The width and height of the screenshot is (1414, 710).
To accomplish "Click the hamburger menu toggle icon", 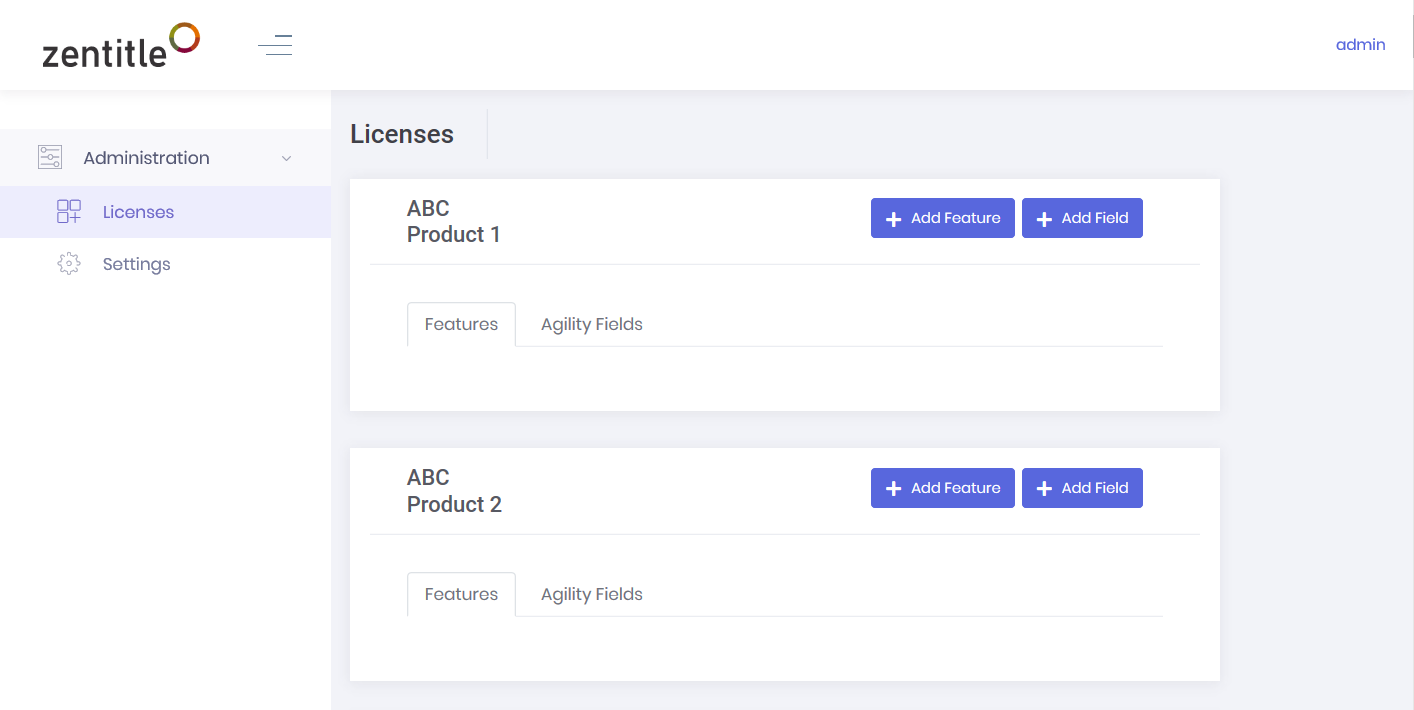I will click(x=275, y=45).
